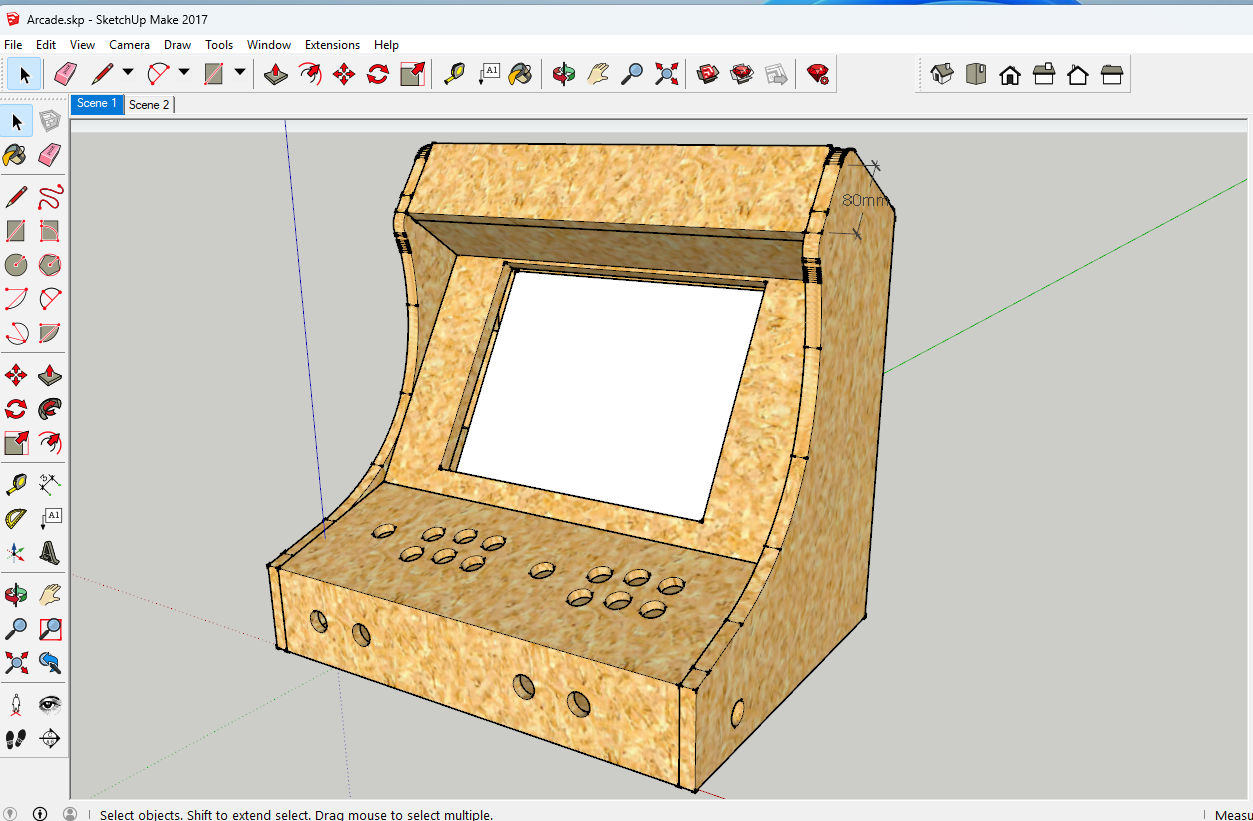This screenshot has height=821, width=1253.
Task: Expand the arc tools dropdown arrow
Action: tap(184, 73)
